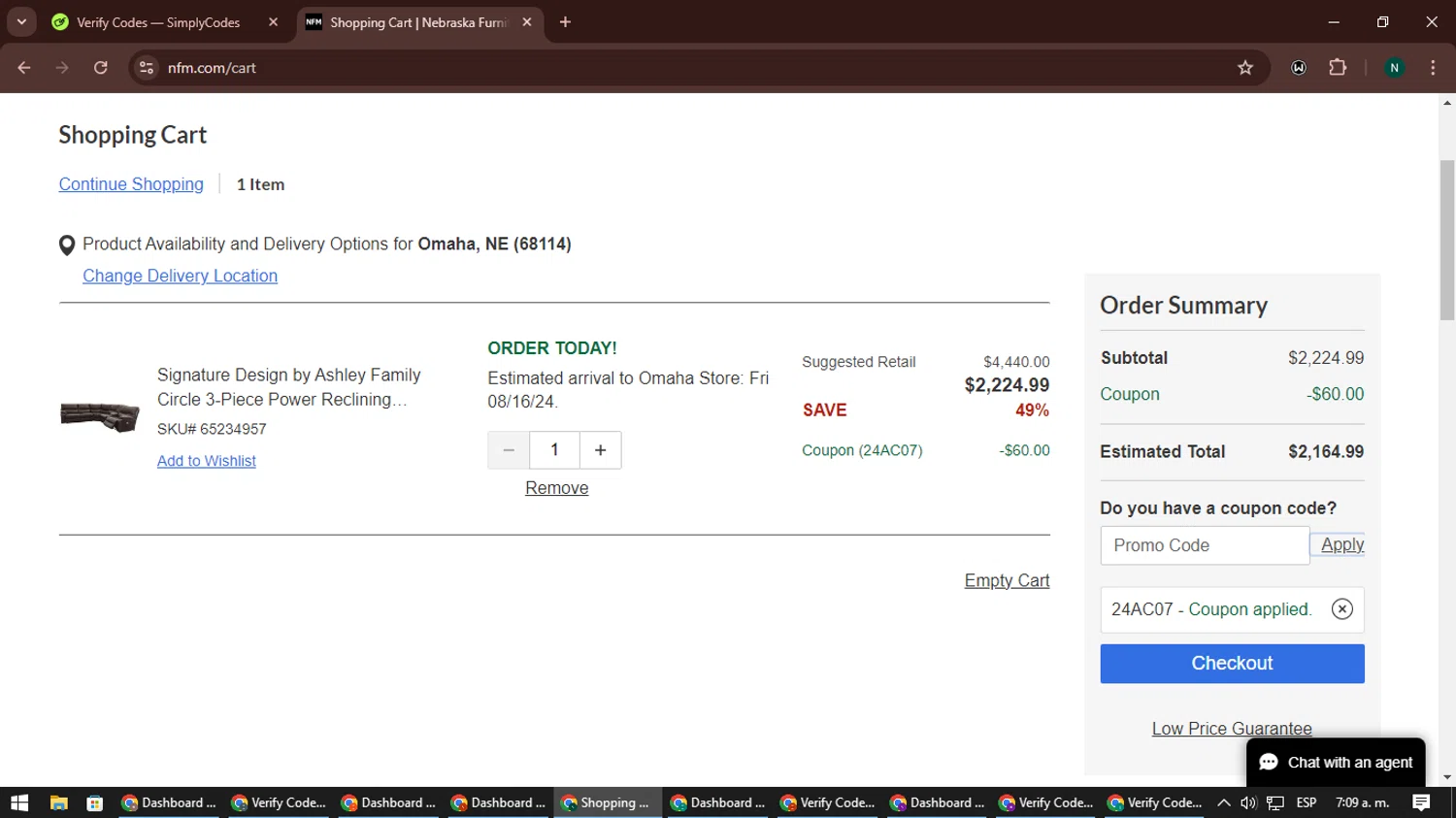The image size is (1456, 818).
Task: Minimize the Chrome window
Action: click(x=1334, y=21)
